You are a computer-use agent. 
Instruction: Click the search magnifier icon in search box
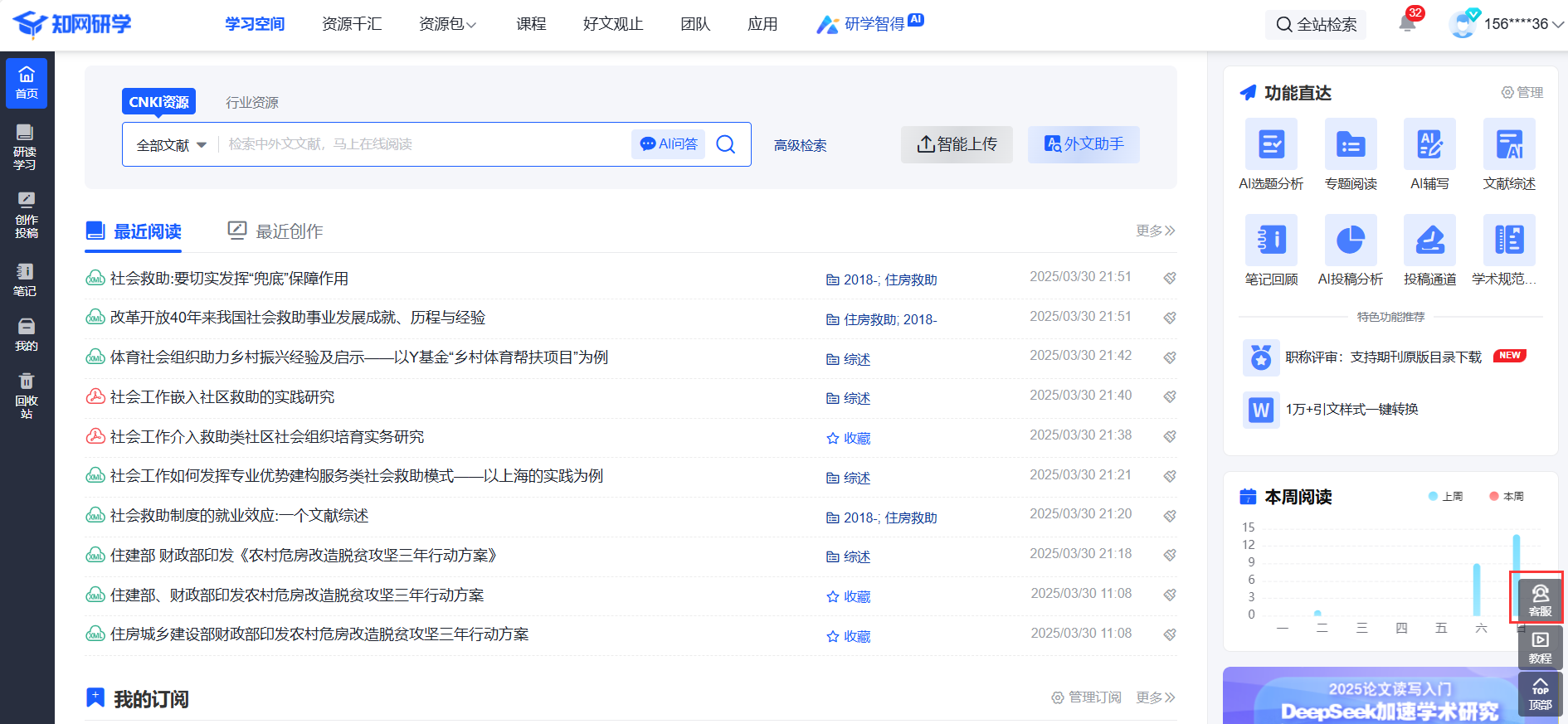tap(726, 144)
